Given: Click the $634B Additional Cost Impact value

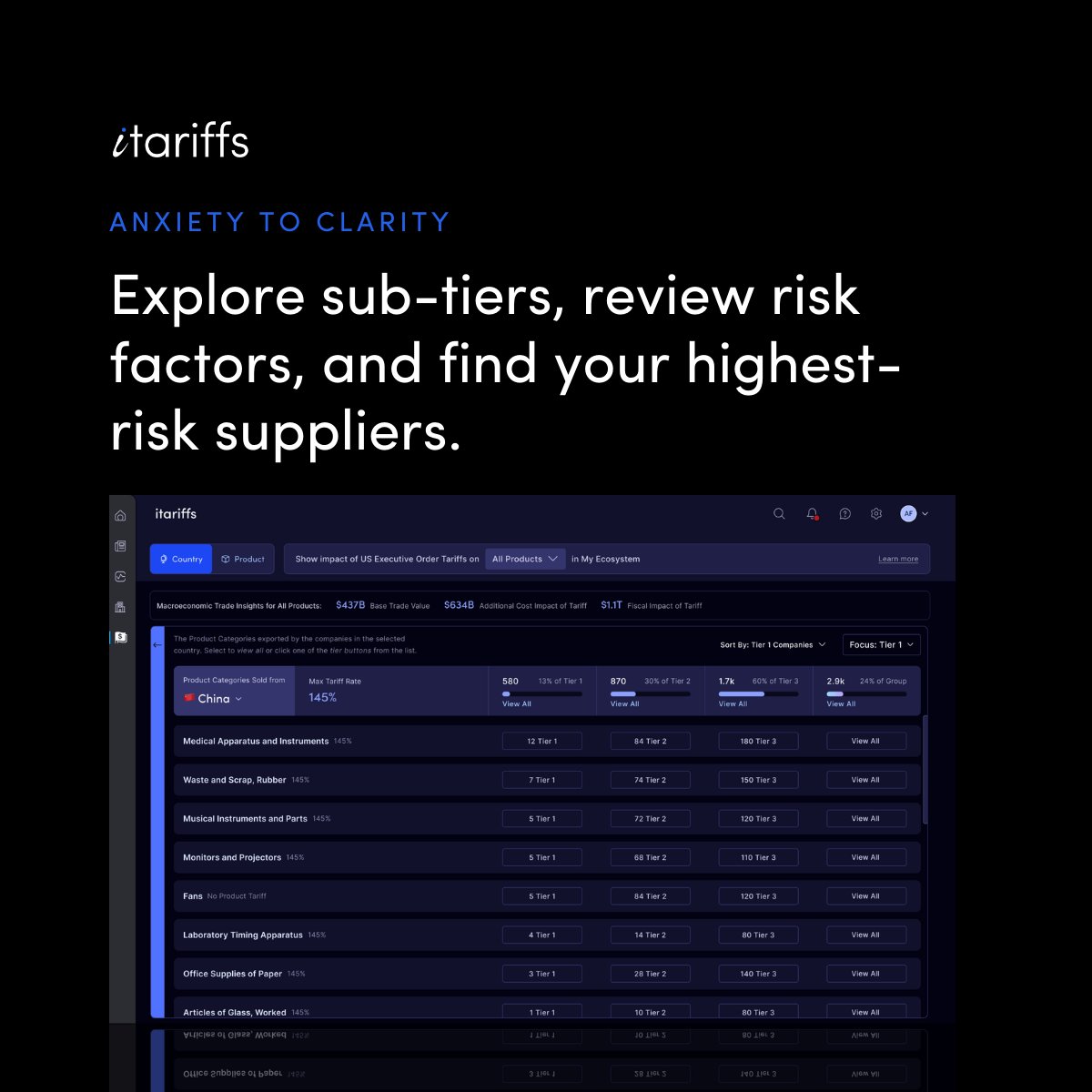Looking at the screenshot, I should click(x=459, y=605).
